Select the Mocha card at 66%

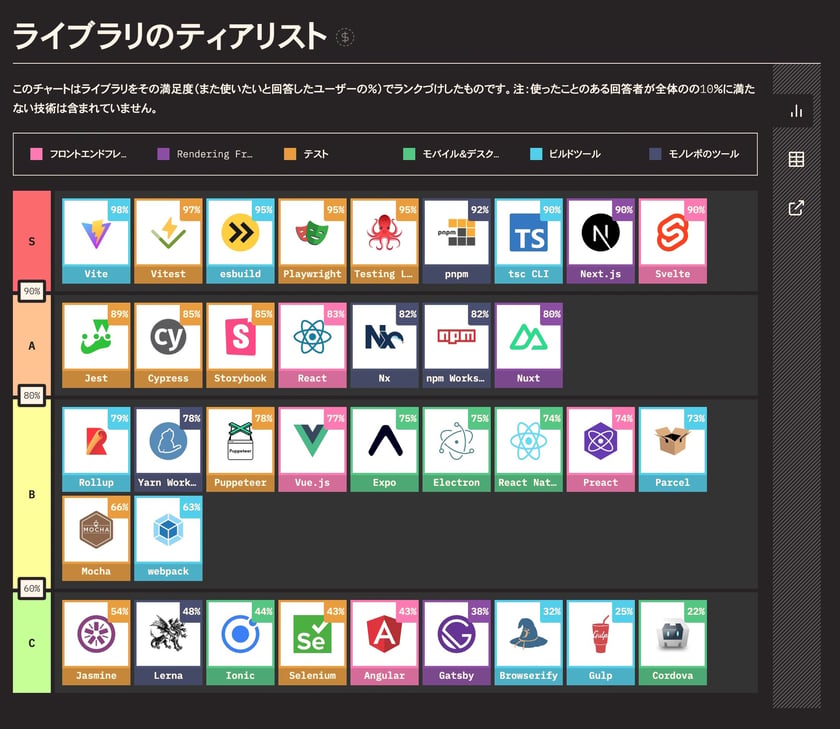(x=96, y=538)
